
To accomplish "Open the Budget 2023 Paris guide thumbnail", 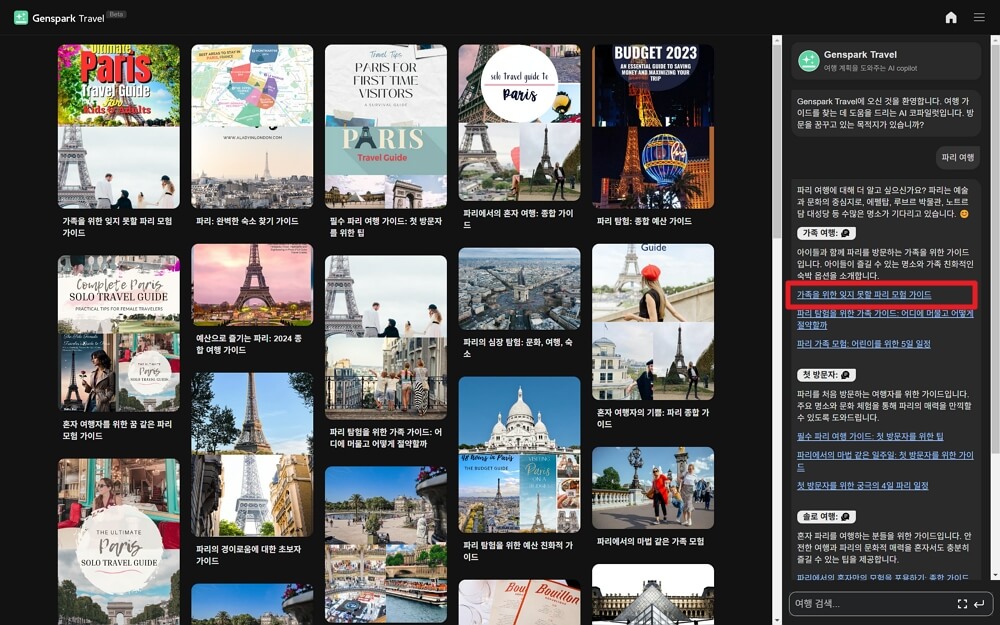I will pyautogui.click(x=653, y=126).
